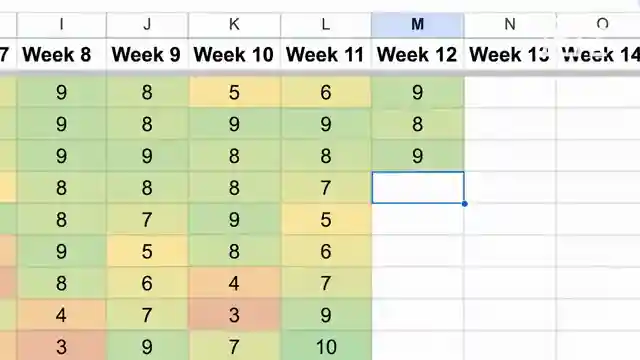Select column M header

[x=418, y=24]
